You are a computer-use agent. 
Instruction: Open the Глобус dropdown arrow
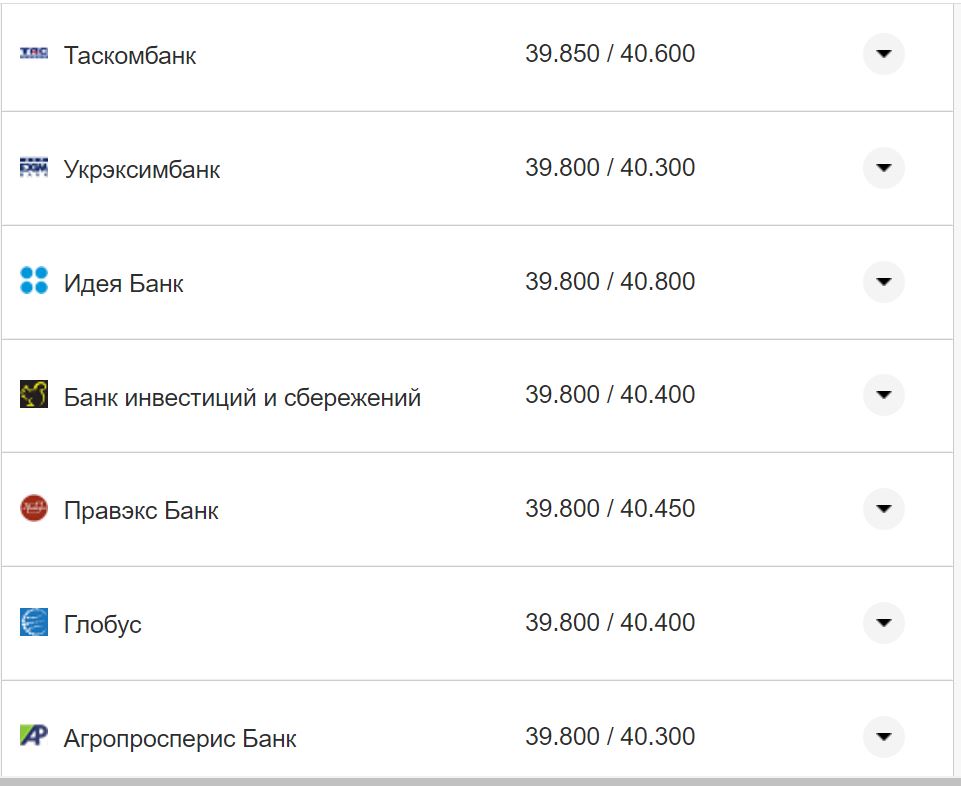point(883,622)
